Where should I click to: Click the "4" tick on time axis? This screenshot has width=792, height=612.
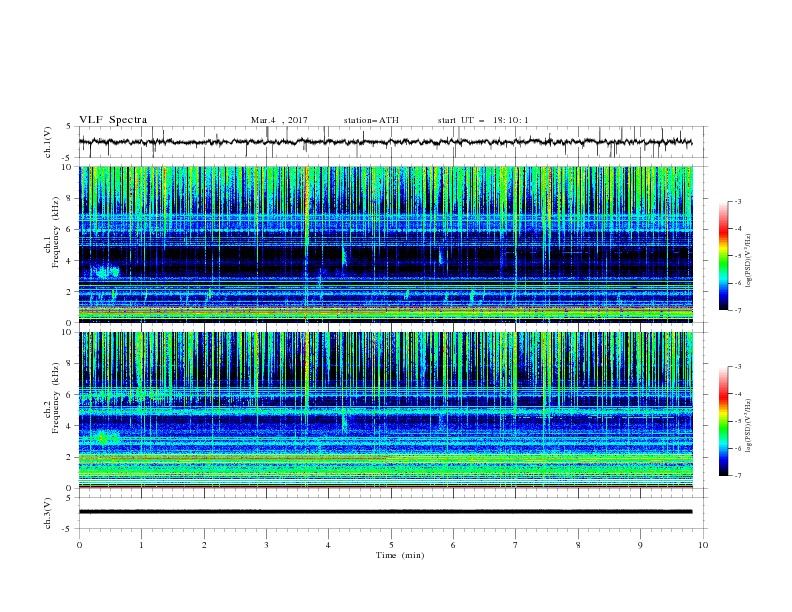[x=328, y=545]
